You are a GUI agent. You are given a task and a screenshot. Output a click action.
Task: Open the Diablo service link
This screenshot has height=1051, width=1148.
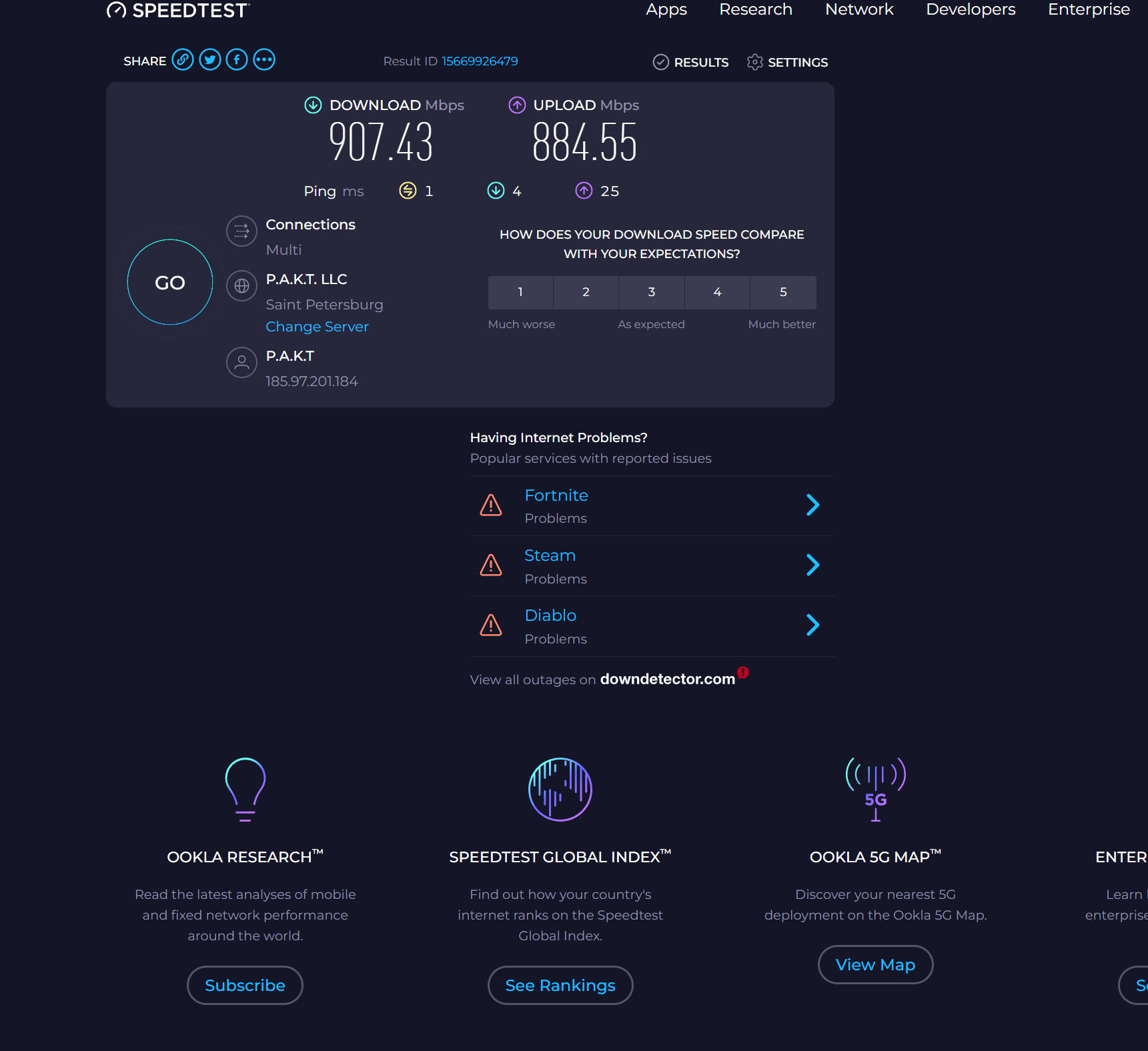[550, 616]
